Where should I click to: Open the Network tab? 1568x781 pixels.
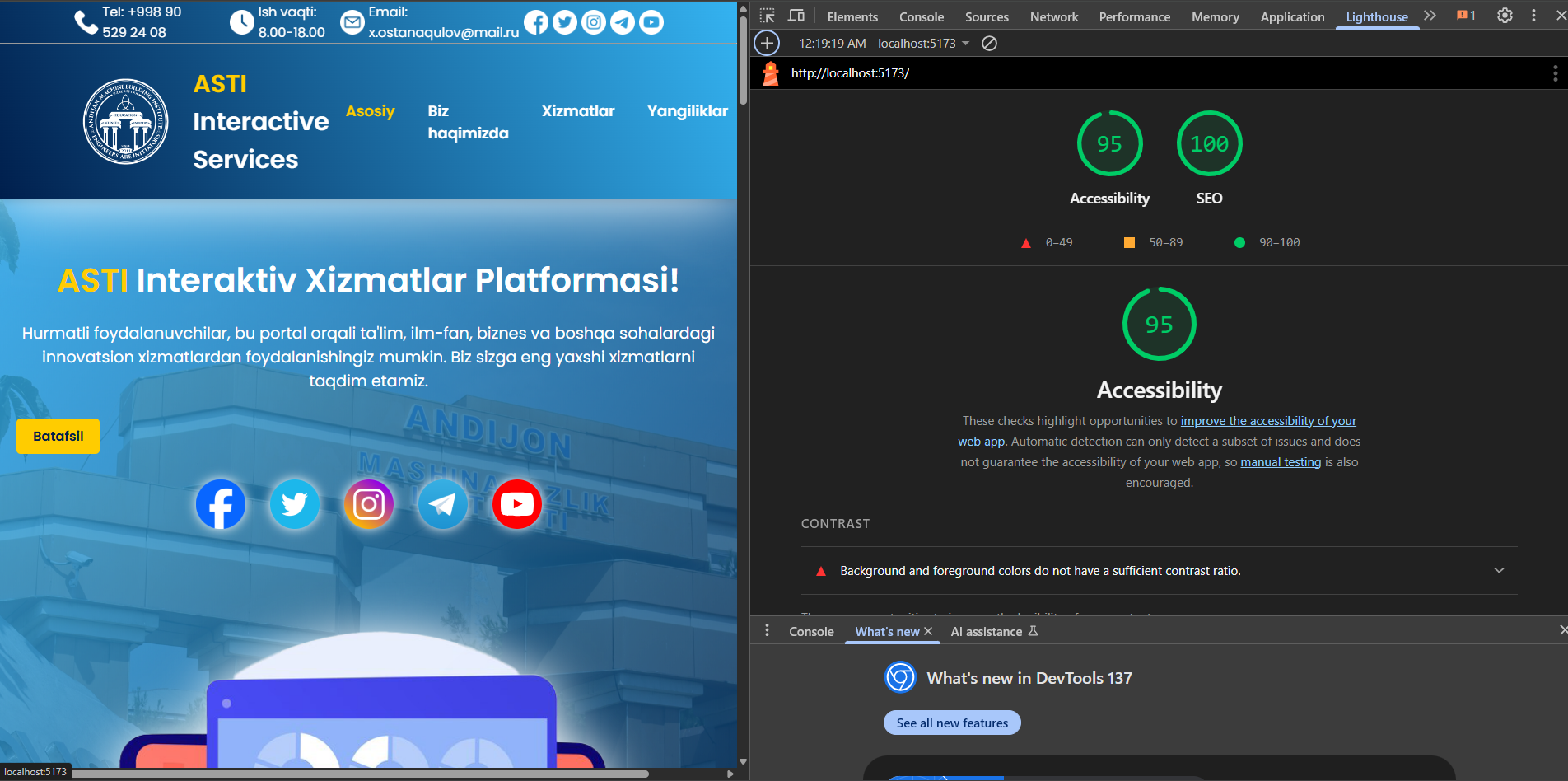tap(1054, 16)
